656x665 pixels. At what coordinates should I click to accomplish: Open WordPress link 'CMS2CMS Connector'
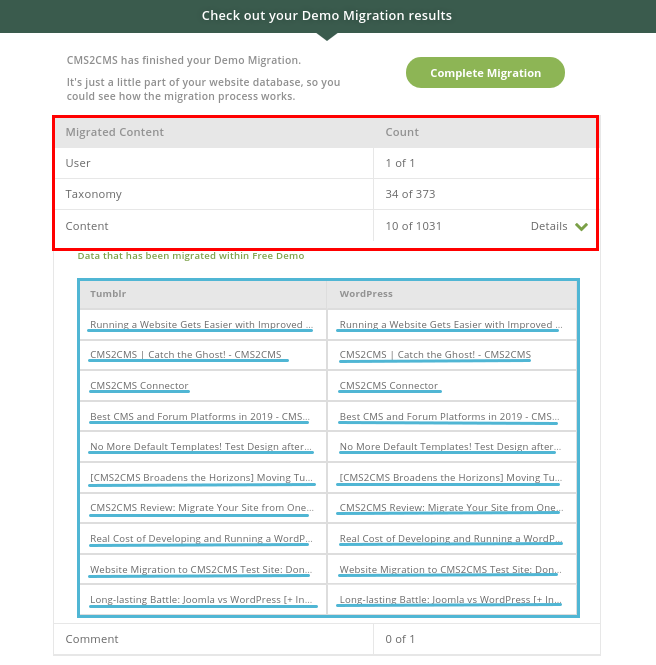[x=388, y=386]
